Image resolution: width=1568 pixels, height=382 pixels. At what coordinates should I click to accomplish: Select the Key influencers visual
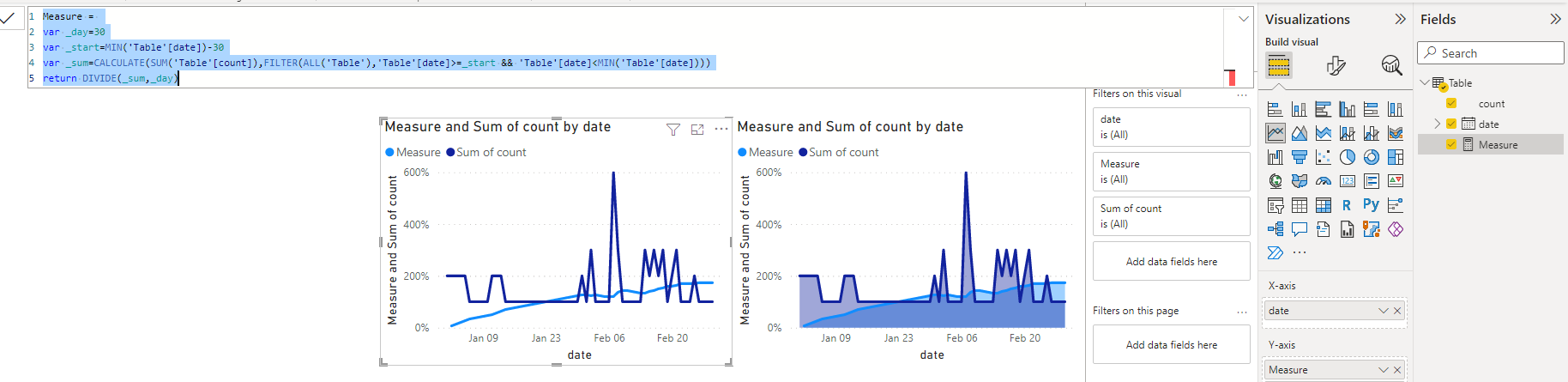pyautogui.click(x=1396, y=205)
